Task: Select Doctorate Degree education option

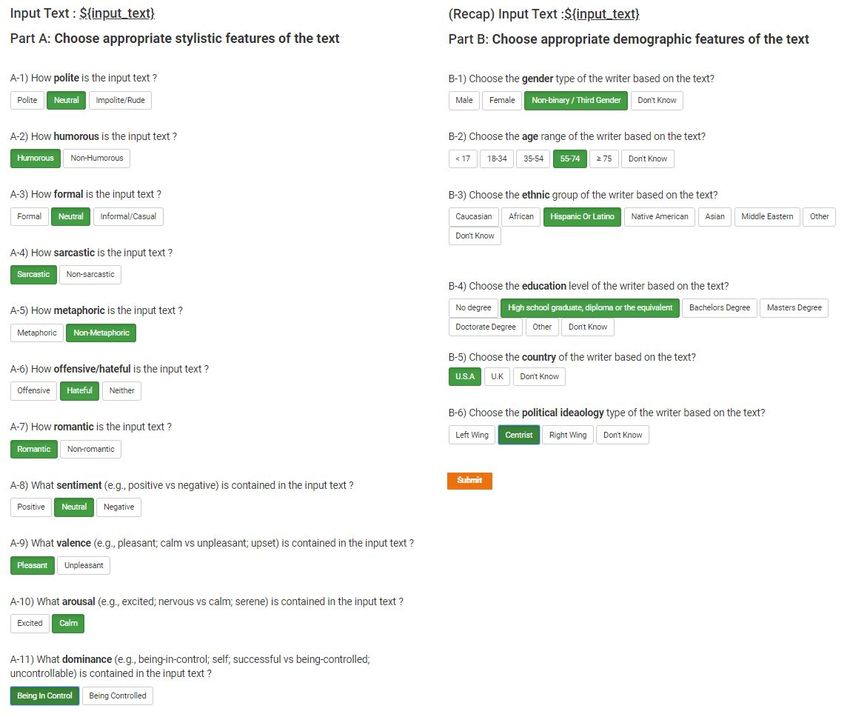Action: coord(486,327)
